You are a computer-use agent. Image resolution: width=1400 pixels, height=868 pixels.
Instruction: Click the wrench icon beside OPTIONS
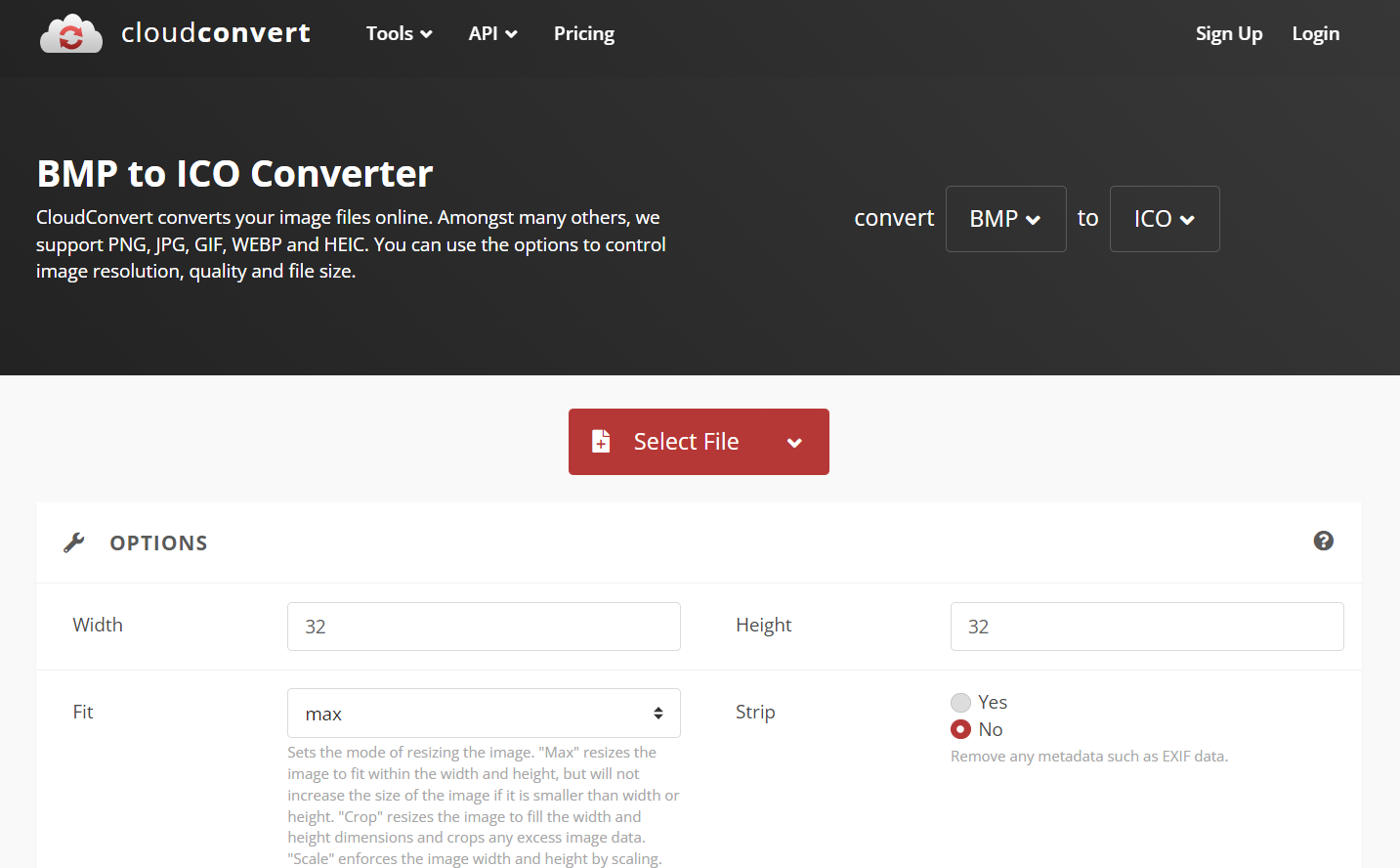74,542
